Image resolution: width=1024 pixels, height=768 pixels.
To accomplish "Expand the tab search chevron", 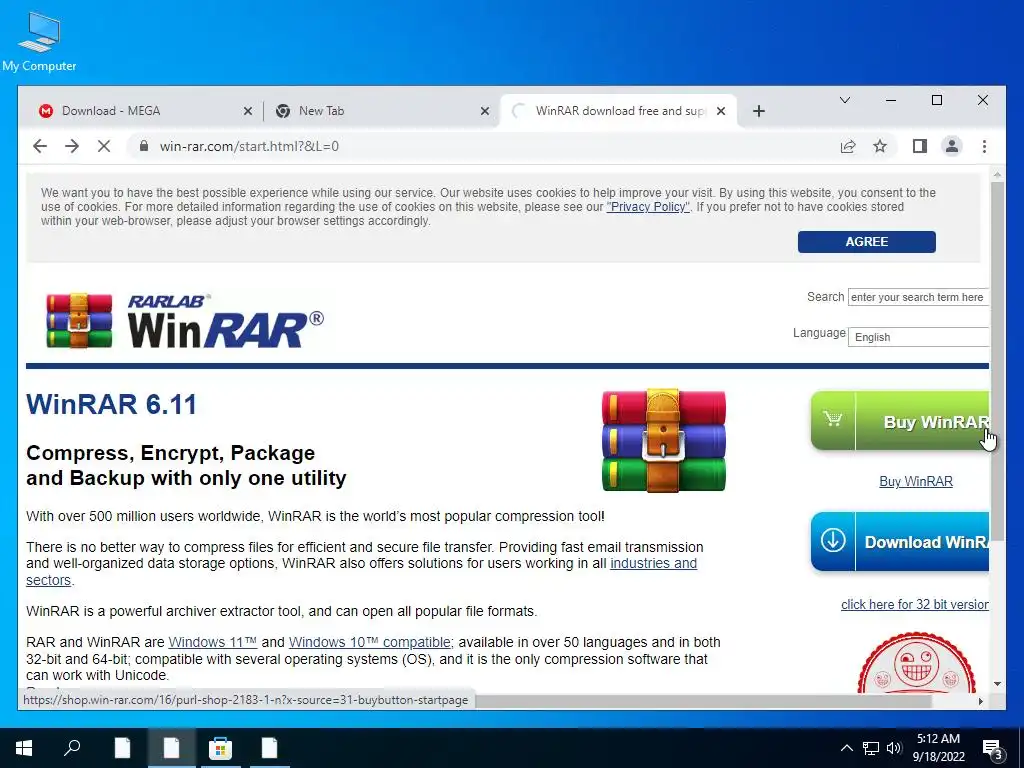I will 844,100.
